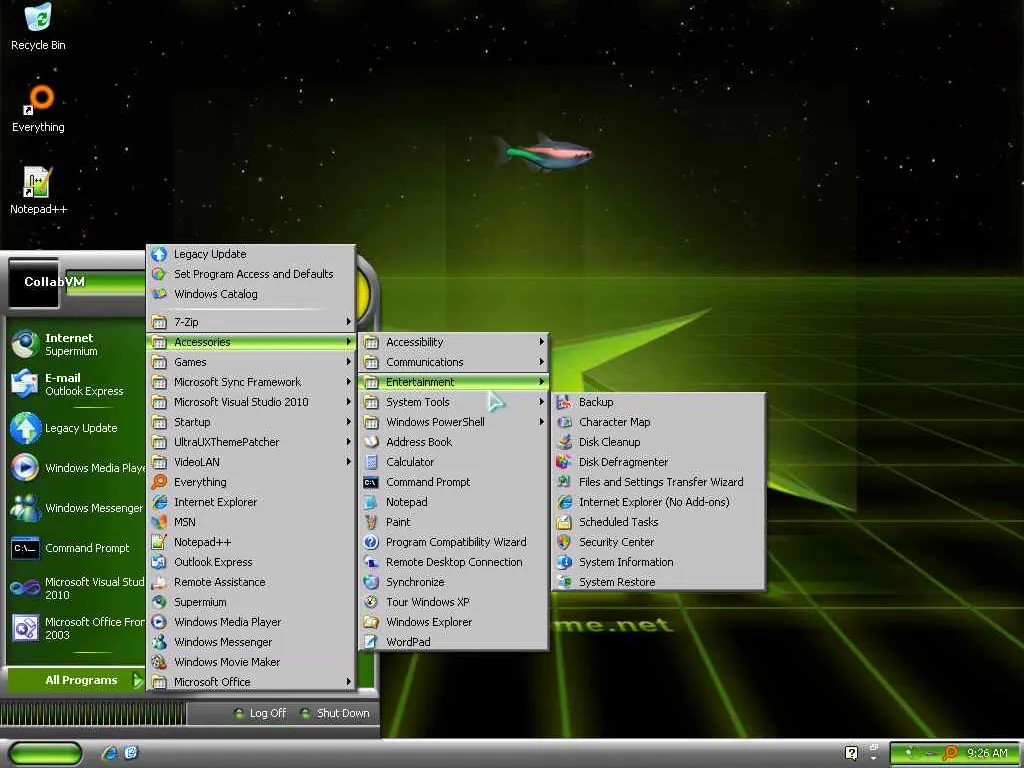The width and height of the screenshot is (1024, 768).
Task: Click the All Programs button
Action: pyautogui.click(x=76, y=680)
